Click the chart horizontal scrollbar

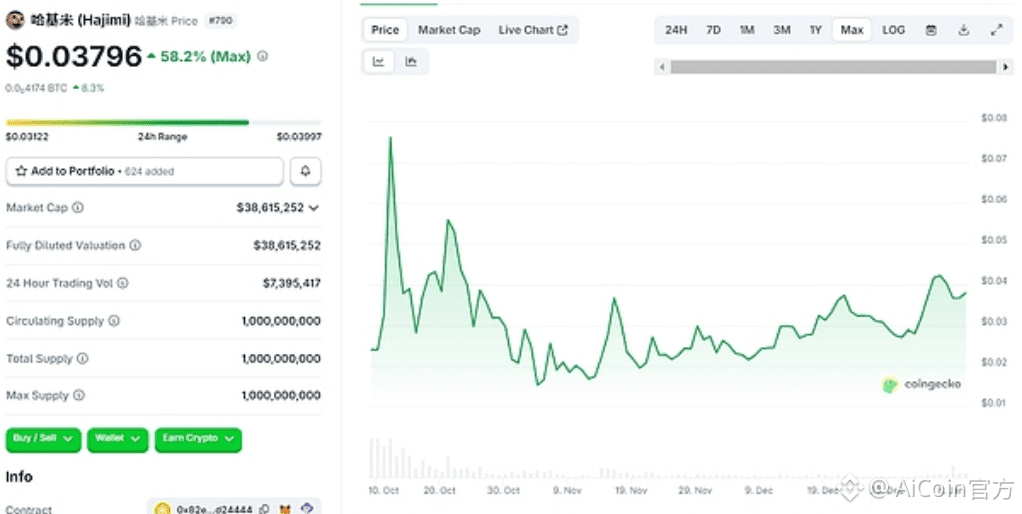(833, 67)
